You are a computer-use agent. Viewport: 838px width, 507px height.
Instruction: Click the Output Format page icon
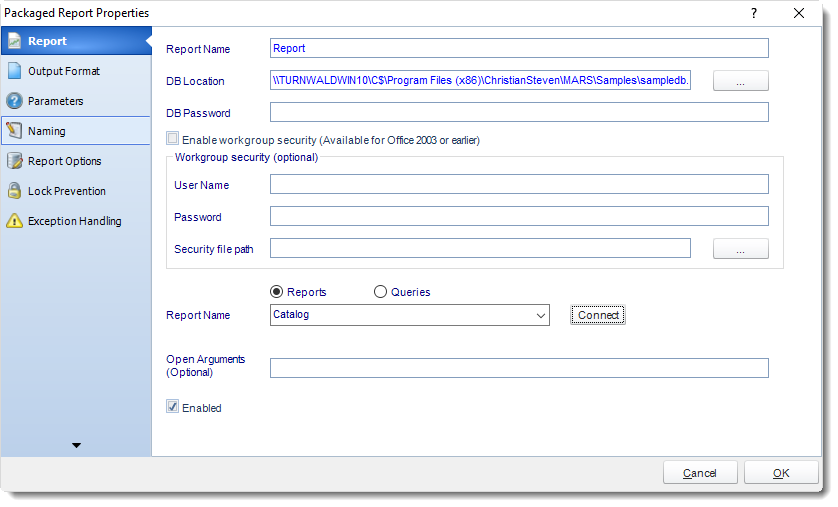(14, 71)
